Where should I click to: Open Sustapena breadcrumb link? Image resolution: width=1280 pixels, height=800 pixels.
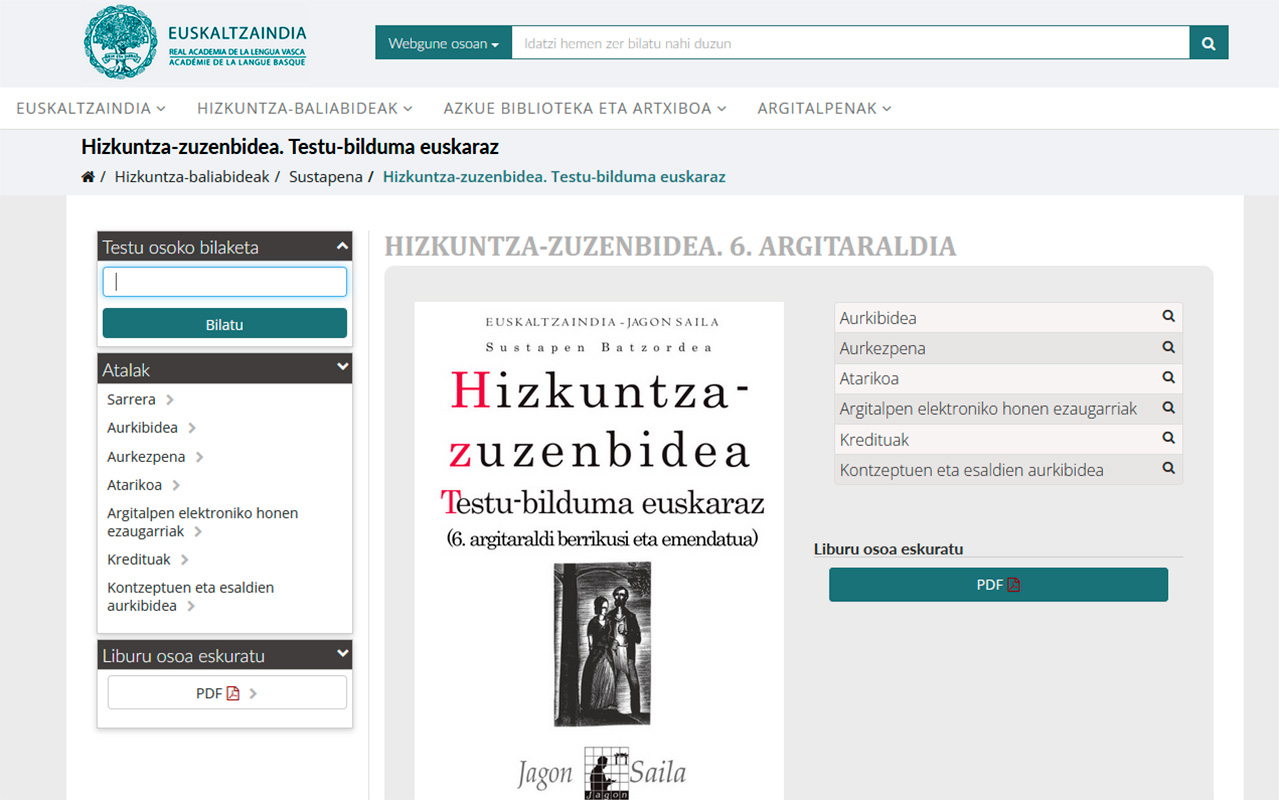coord(326,177)
